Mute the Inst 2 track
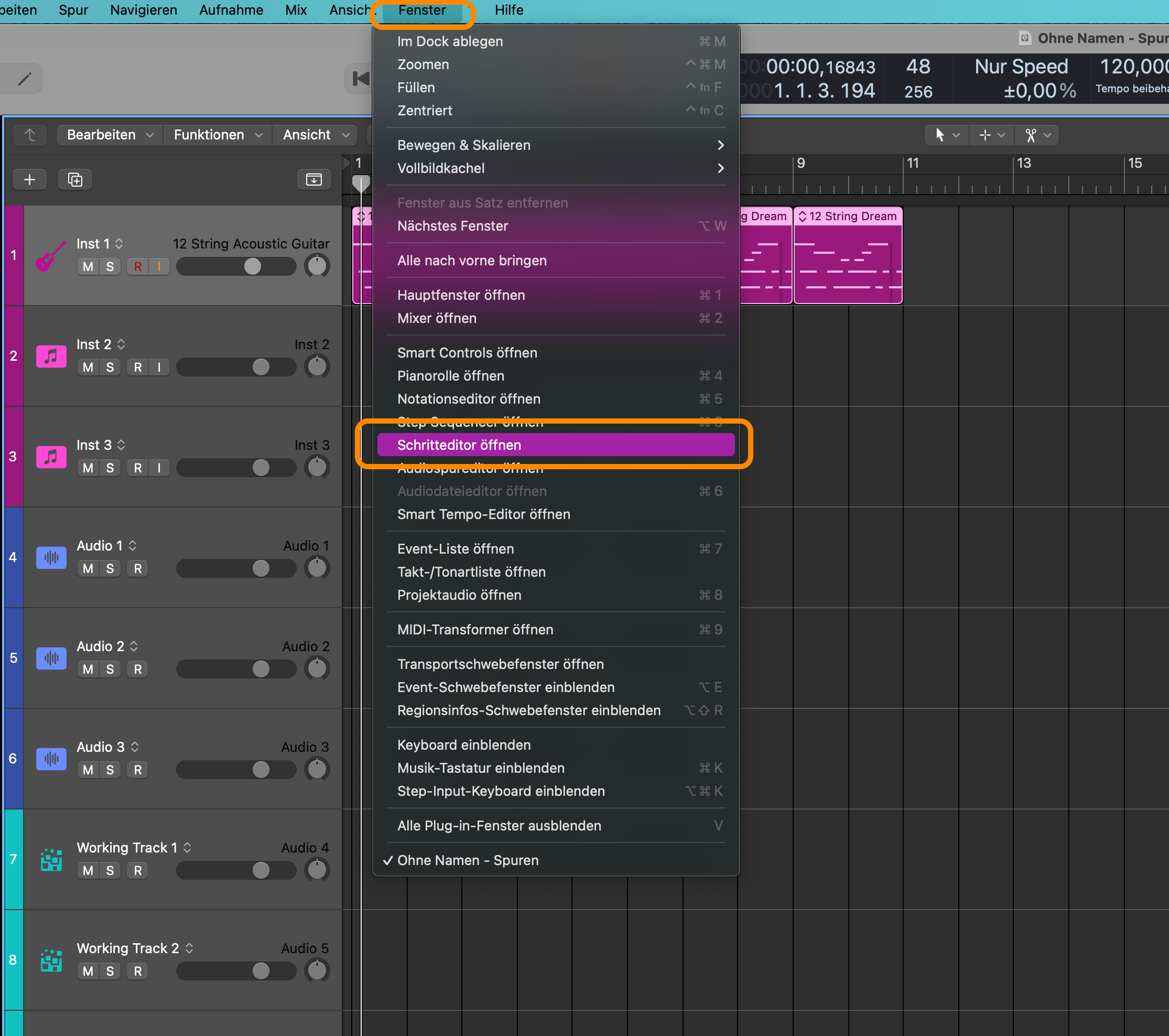The image size is (1169, 1036). point(88,367)
